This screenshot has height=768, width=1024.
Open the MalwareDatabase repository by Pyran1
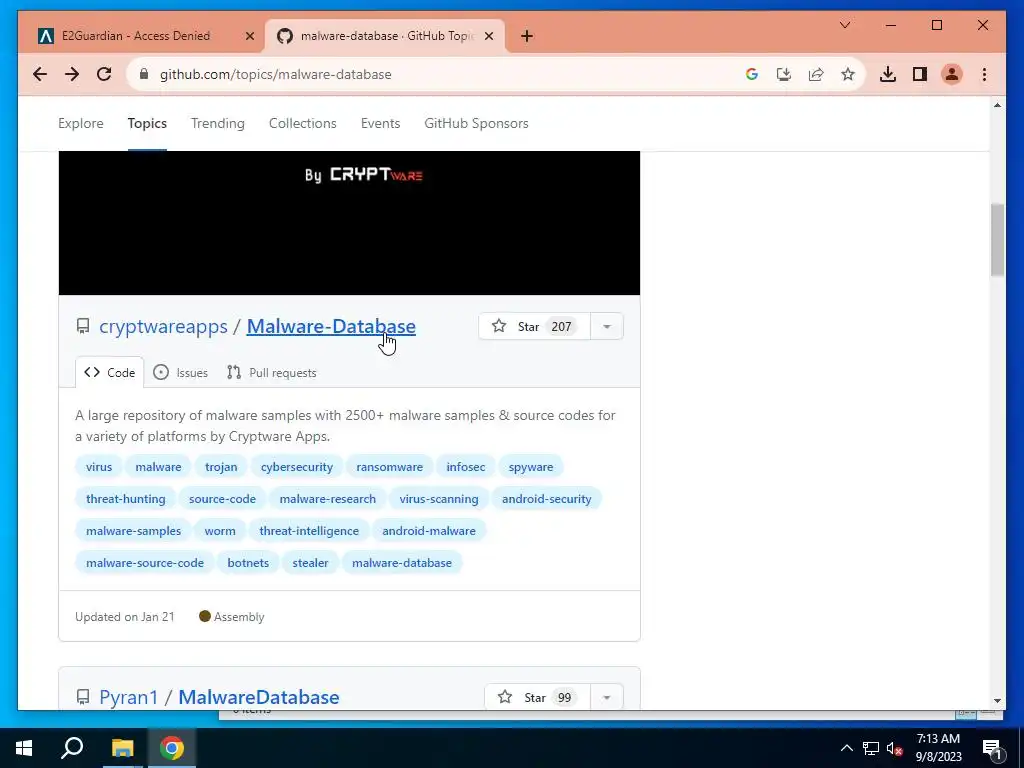pyautogui.click(x=259, y=697)
